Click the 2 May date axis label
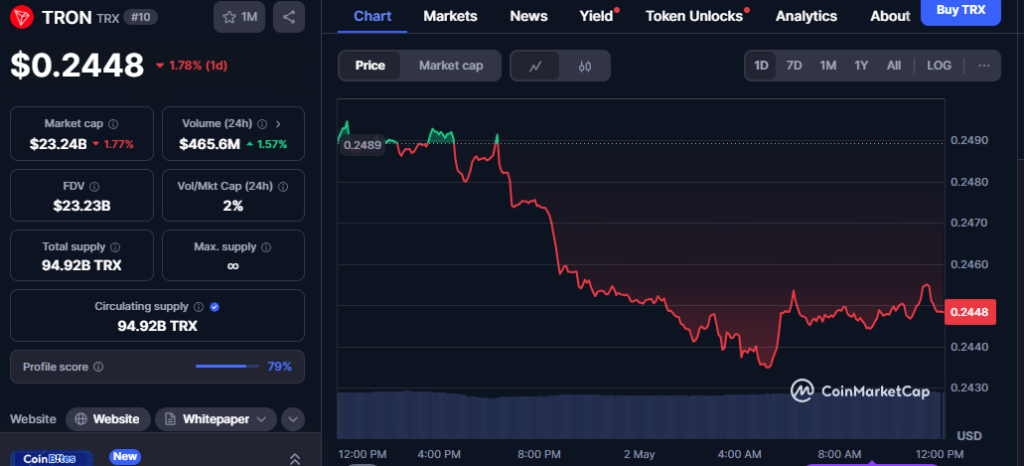Image resolution: width=1024 pixels, height=466 pixels. pos(639,454)
